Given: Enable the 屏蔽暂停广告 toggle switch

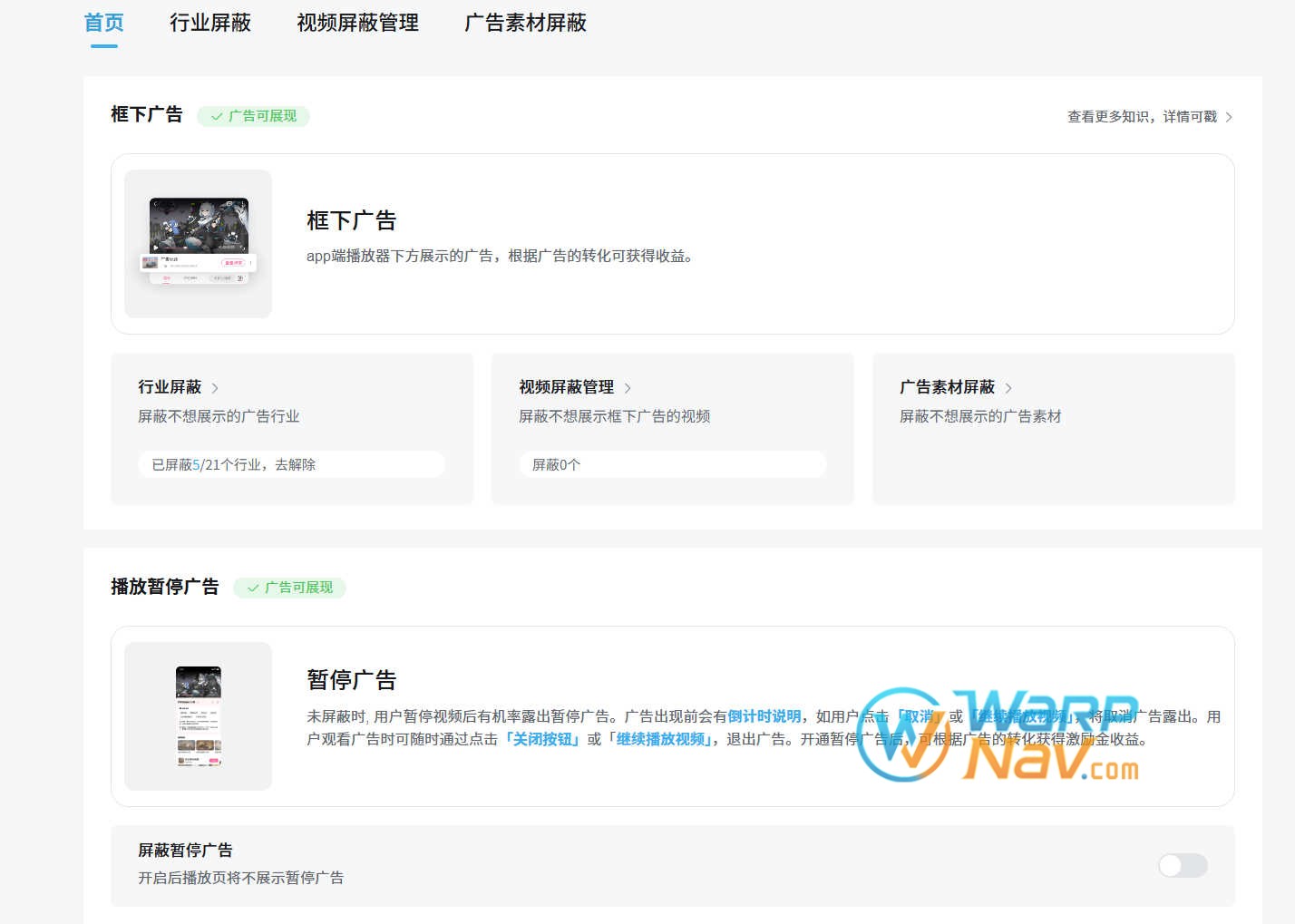Looking at the screenshot, I should point(1182,866).
